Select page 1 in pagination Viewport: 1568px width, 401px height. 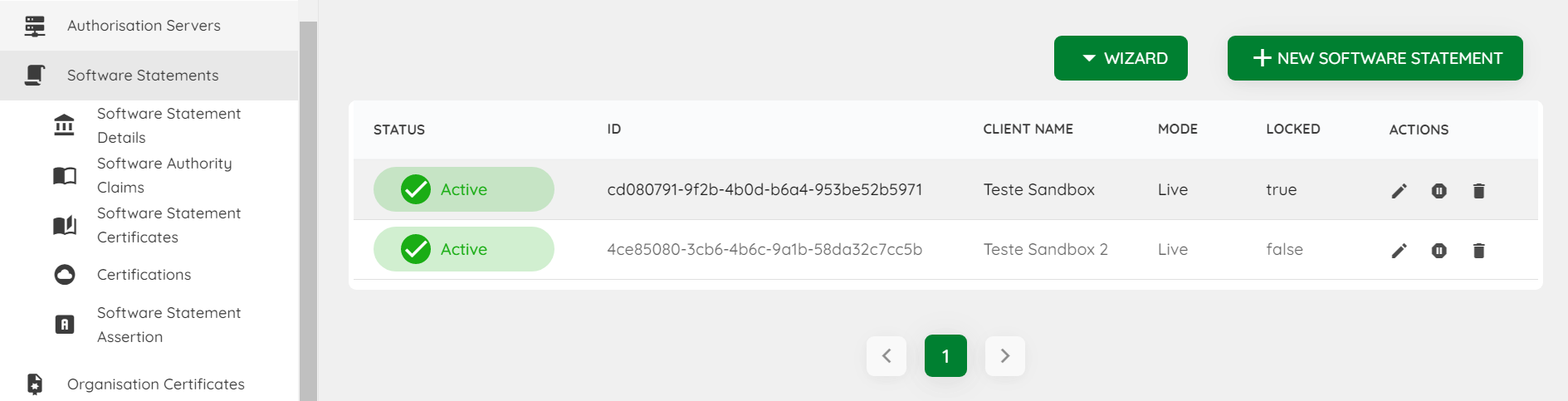coord(945,356)
